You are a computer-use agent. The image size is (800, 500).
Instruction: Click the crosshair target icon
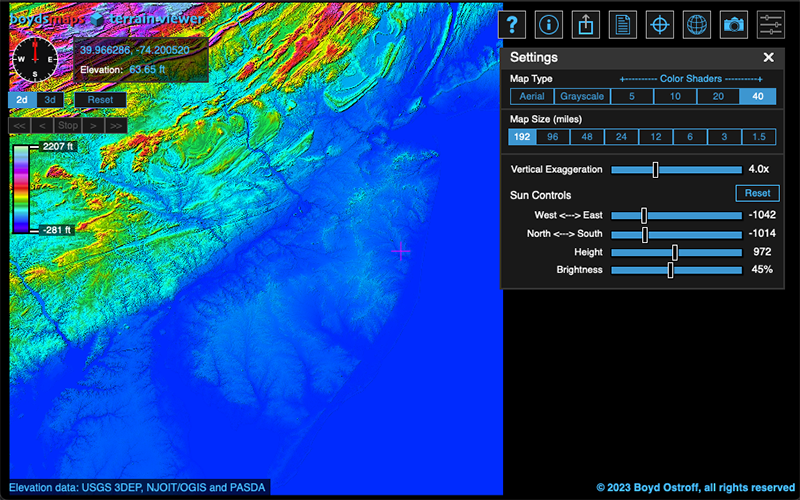point(660,25)
